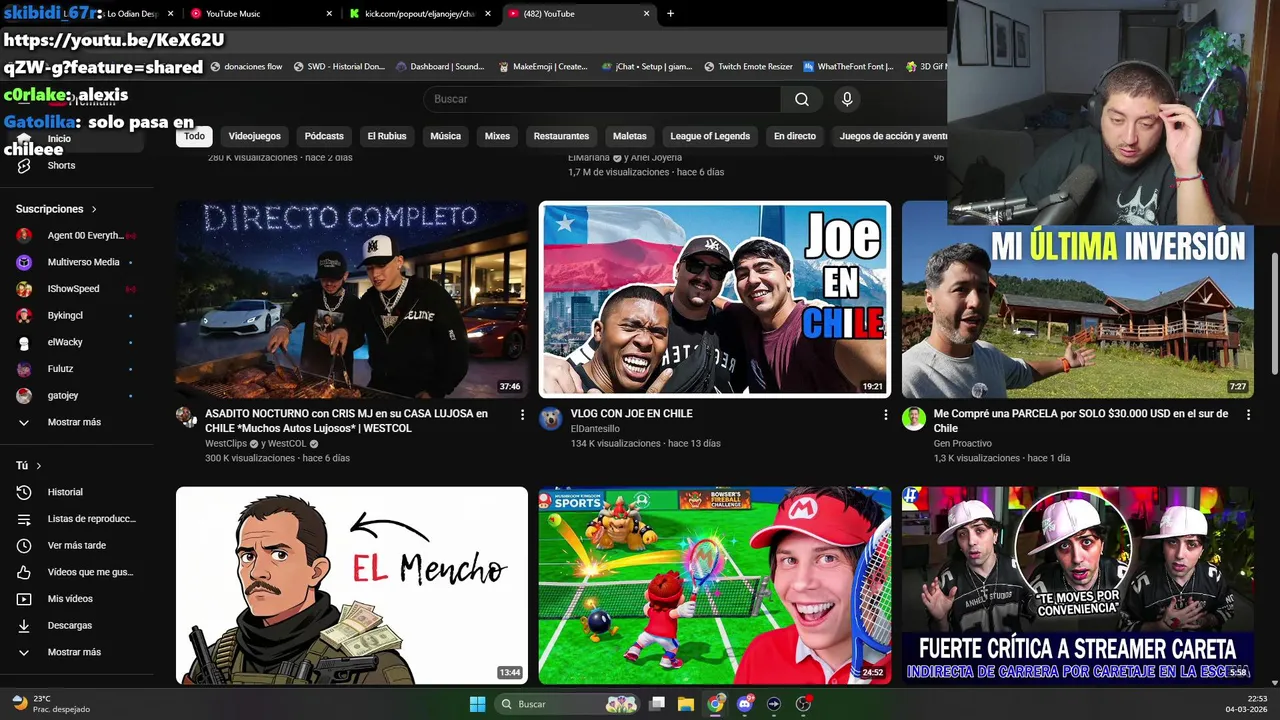Viewport: 1280px width, 720px height.
Task: Open options menu for PARCELA video
Action: tap(1248, 414)
